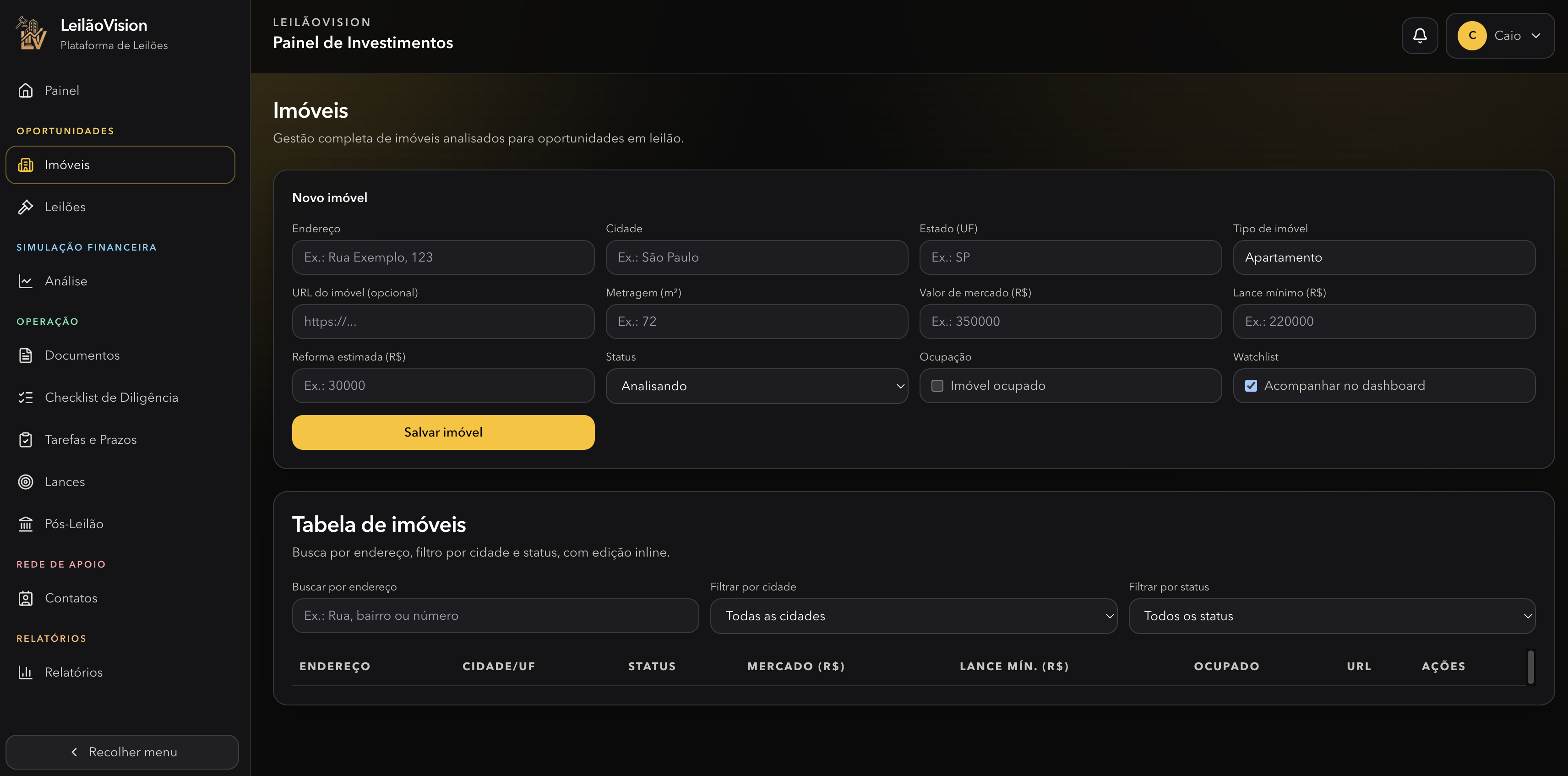The height and width of the screenshot is (776, 1568).
Task: Check the Imóvel ocupado checkbox
Action: [937, 386]
